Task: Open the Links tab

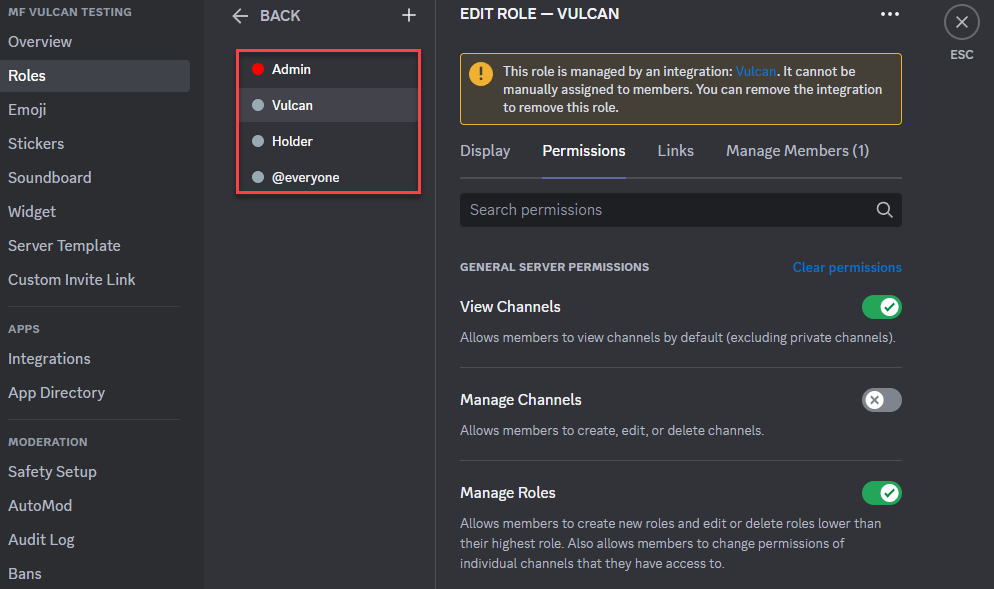Action: [x=675, y=151]
